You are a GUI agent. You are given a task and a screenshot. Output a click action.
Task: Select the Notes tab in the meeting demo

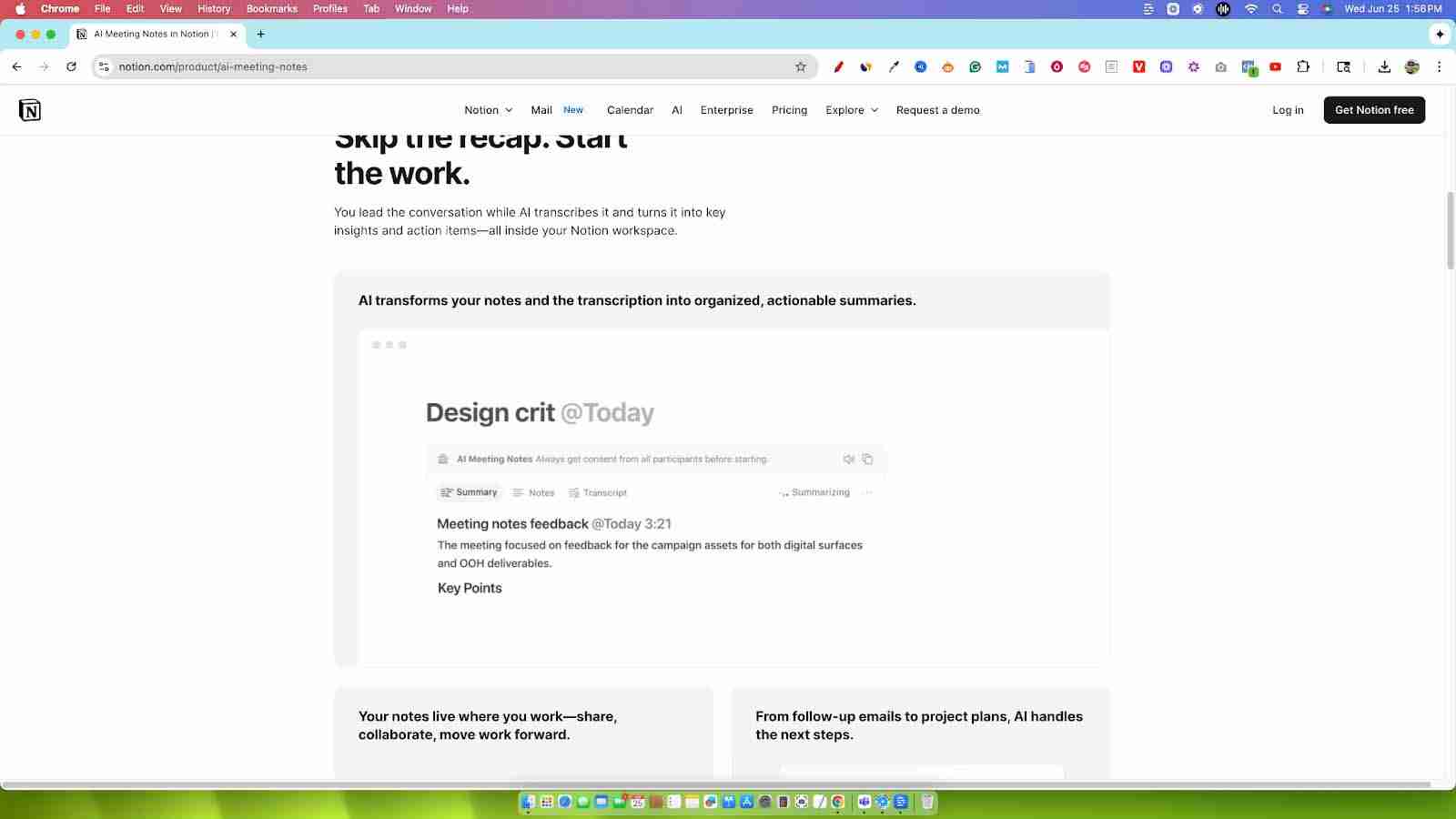[533, 492]
